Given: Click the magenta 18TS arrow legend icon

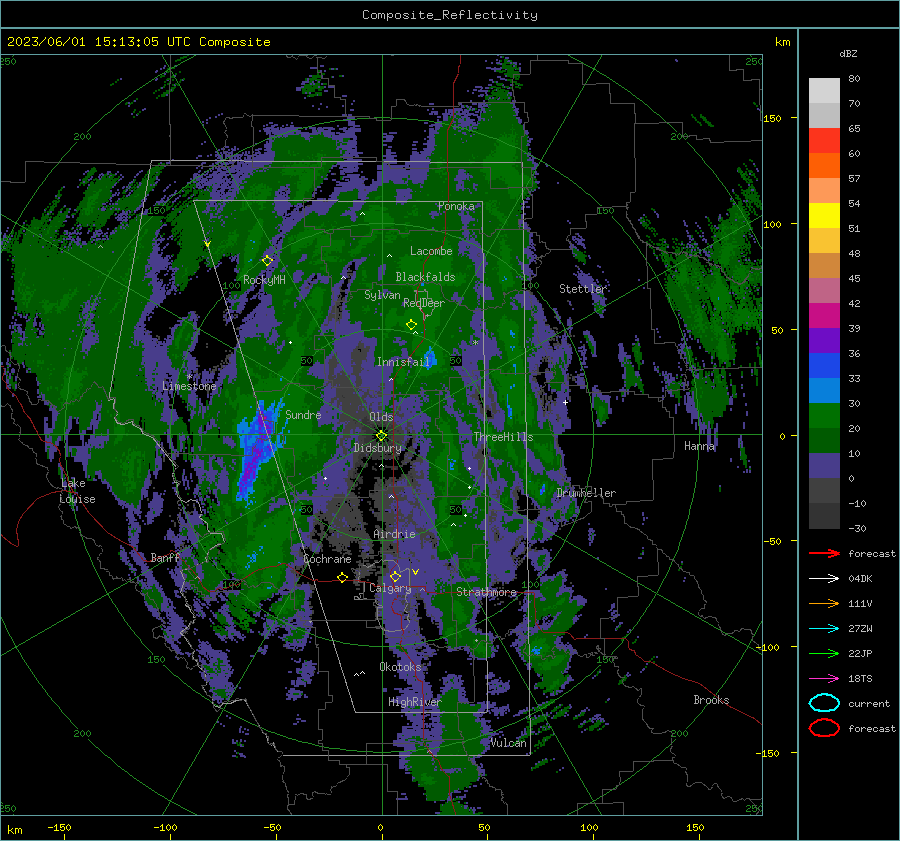Looking at the screenshot, I should click(x=824, y=679).
